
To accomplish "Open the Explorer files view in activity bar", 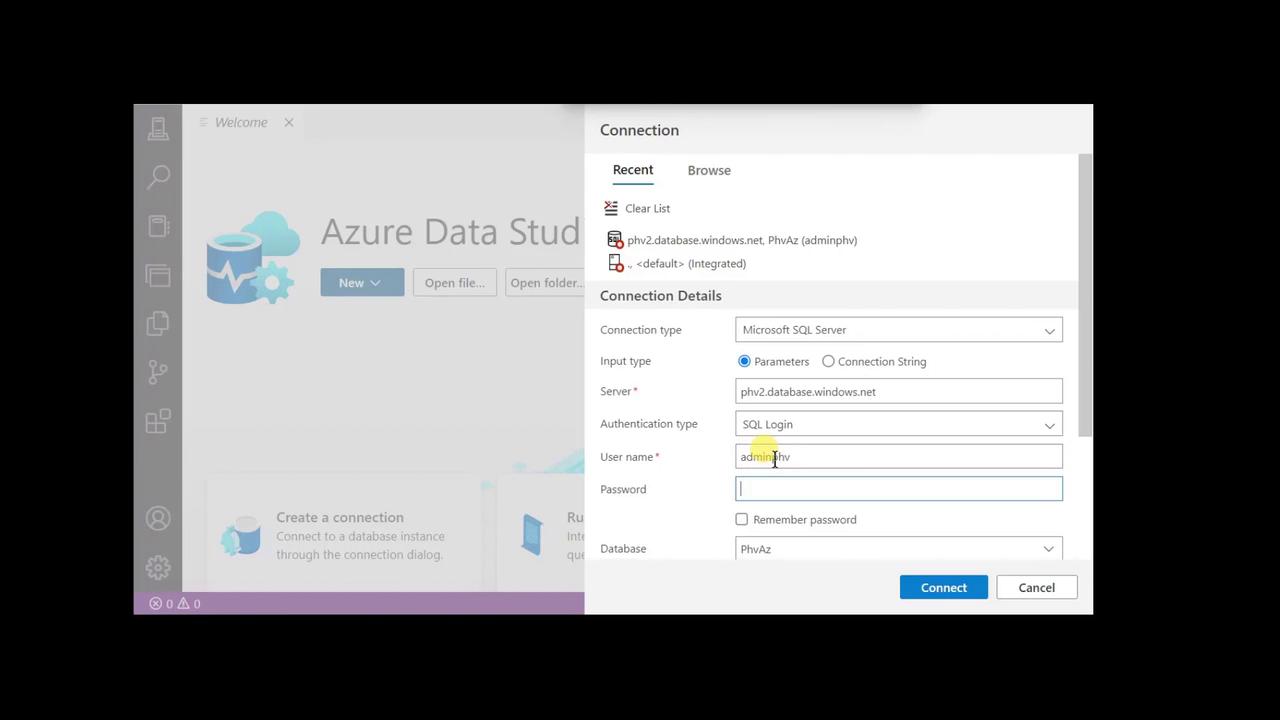I will tap(158, 323).
